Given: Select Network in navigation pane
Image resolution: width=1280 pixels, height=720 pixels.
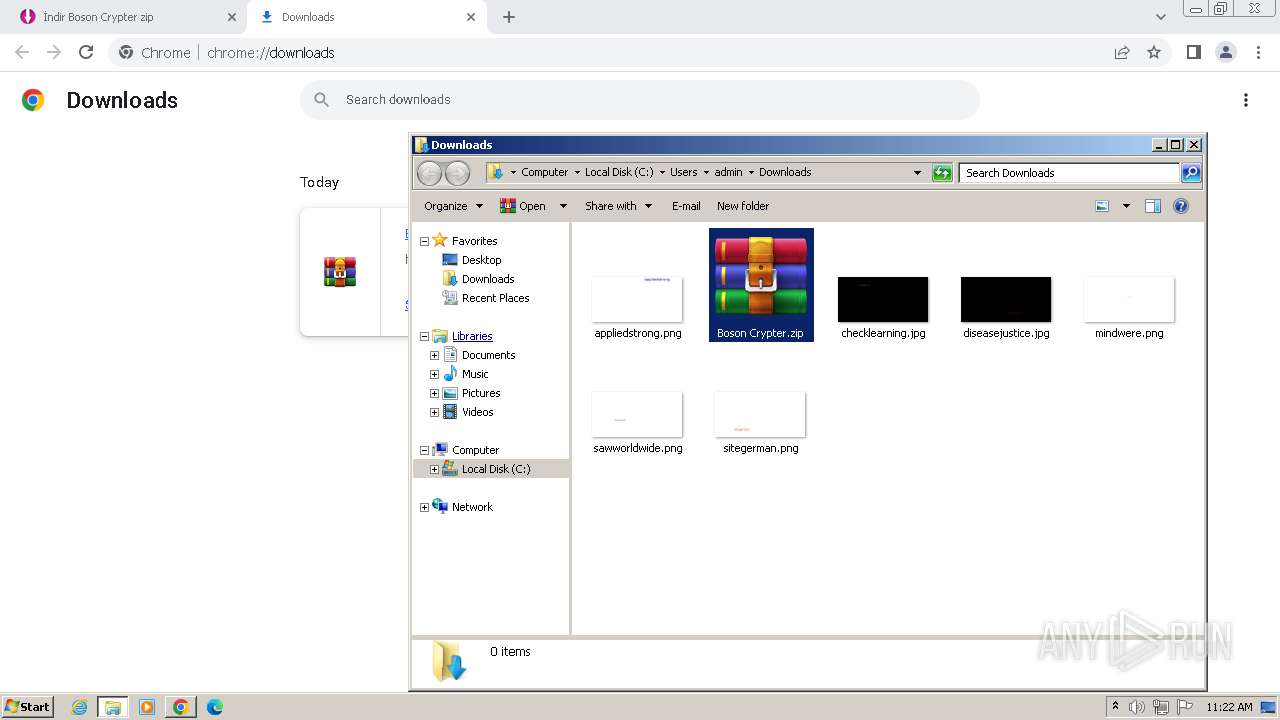Looking at the screenshot, I should tap(472, 507).
